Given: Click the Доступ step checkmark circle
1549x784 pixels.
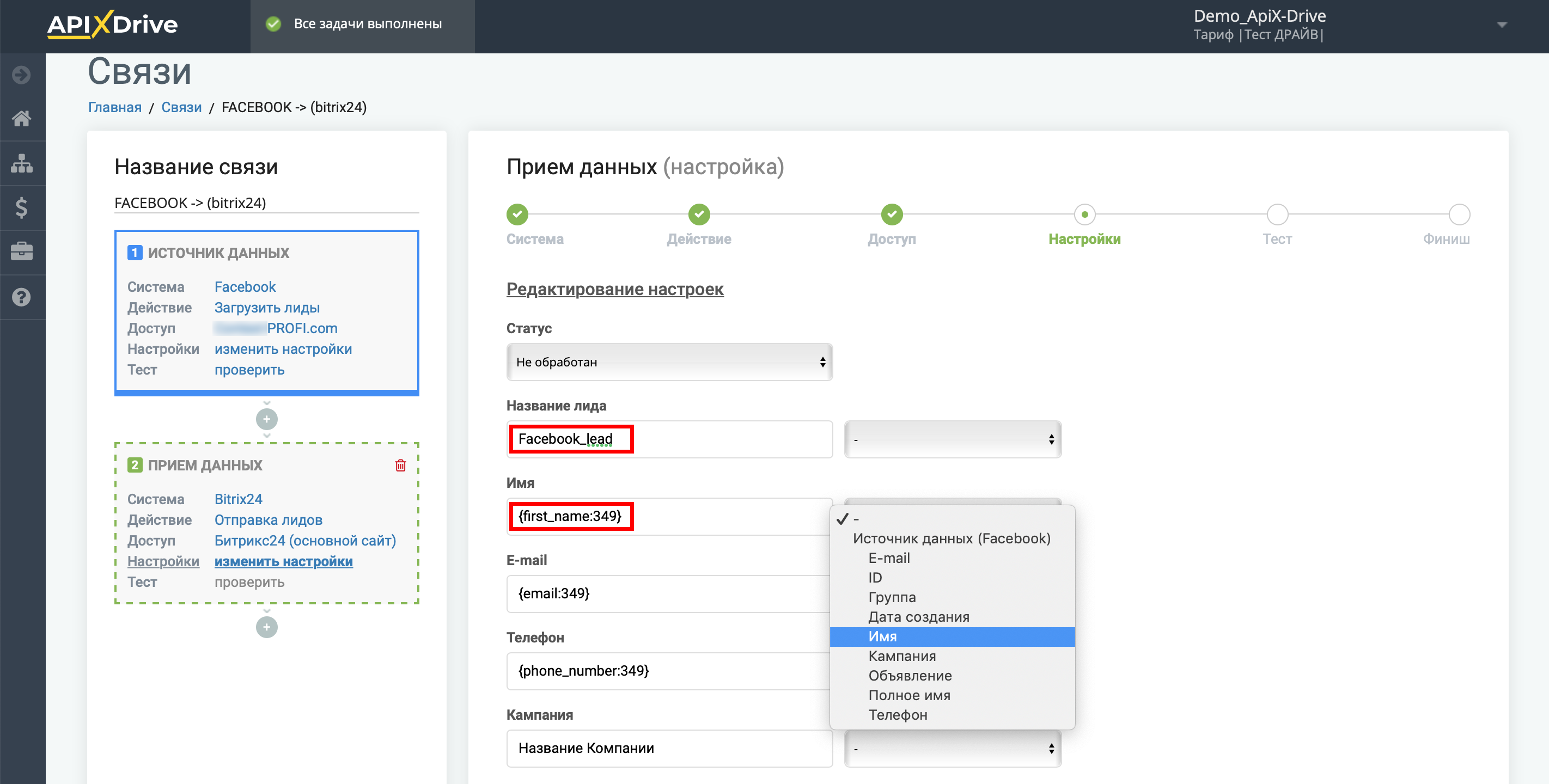Looking at the screenshot, I should tap(892, 214).
